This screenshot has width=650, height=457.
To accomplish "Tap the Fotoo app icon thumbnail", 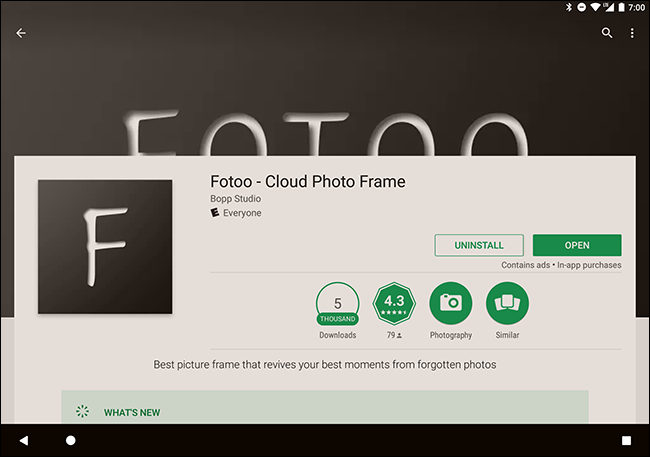I will coord(105,247).
